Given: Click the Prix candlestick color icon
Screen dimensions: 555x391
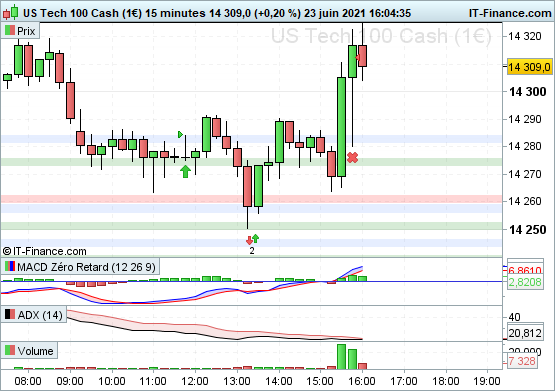Looking at the screenshot, I should [10, 31].
